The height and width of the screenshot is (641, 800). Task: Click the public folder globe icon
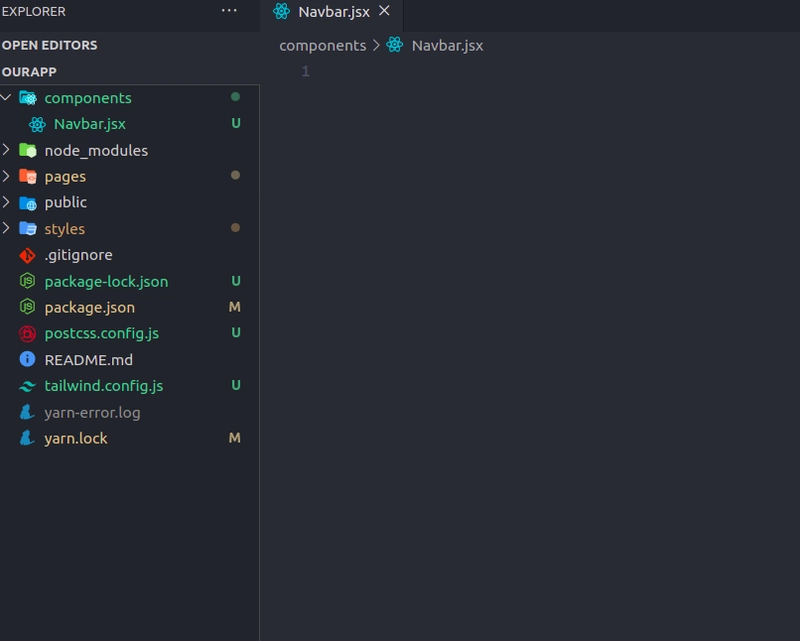coord(28,203)
